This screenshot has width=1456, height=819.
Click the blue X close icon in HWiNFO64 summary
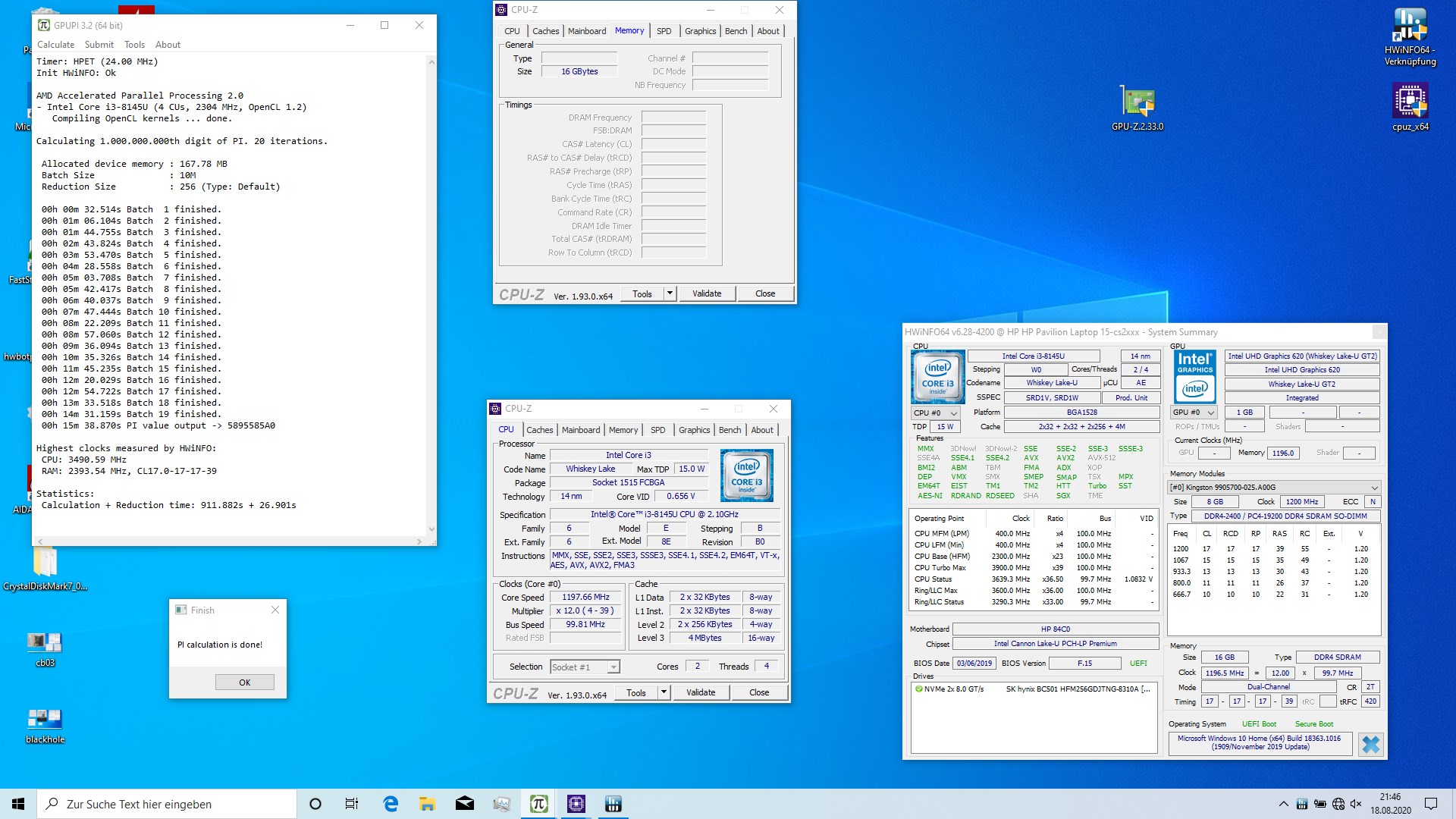click(1371, 744)
